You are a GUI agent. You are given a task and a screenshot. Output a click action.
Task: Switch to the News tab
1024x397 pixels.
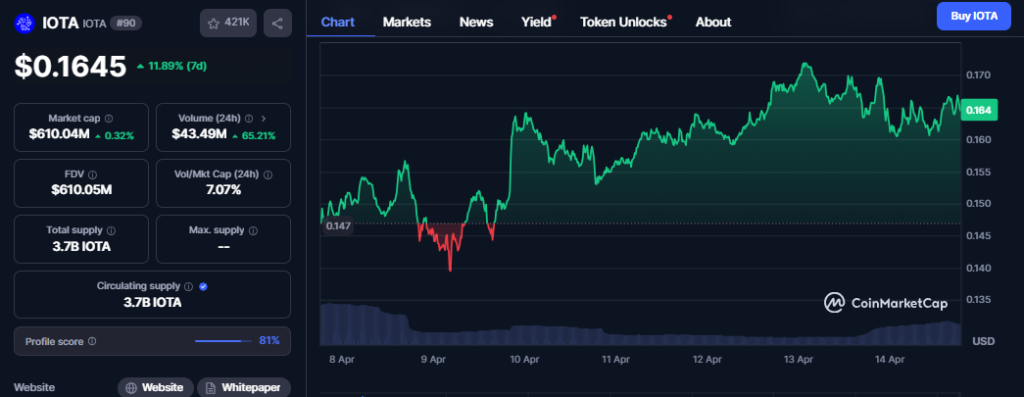[476, 22]
